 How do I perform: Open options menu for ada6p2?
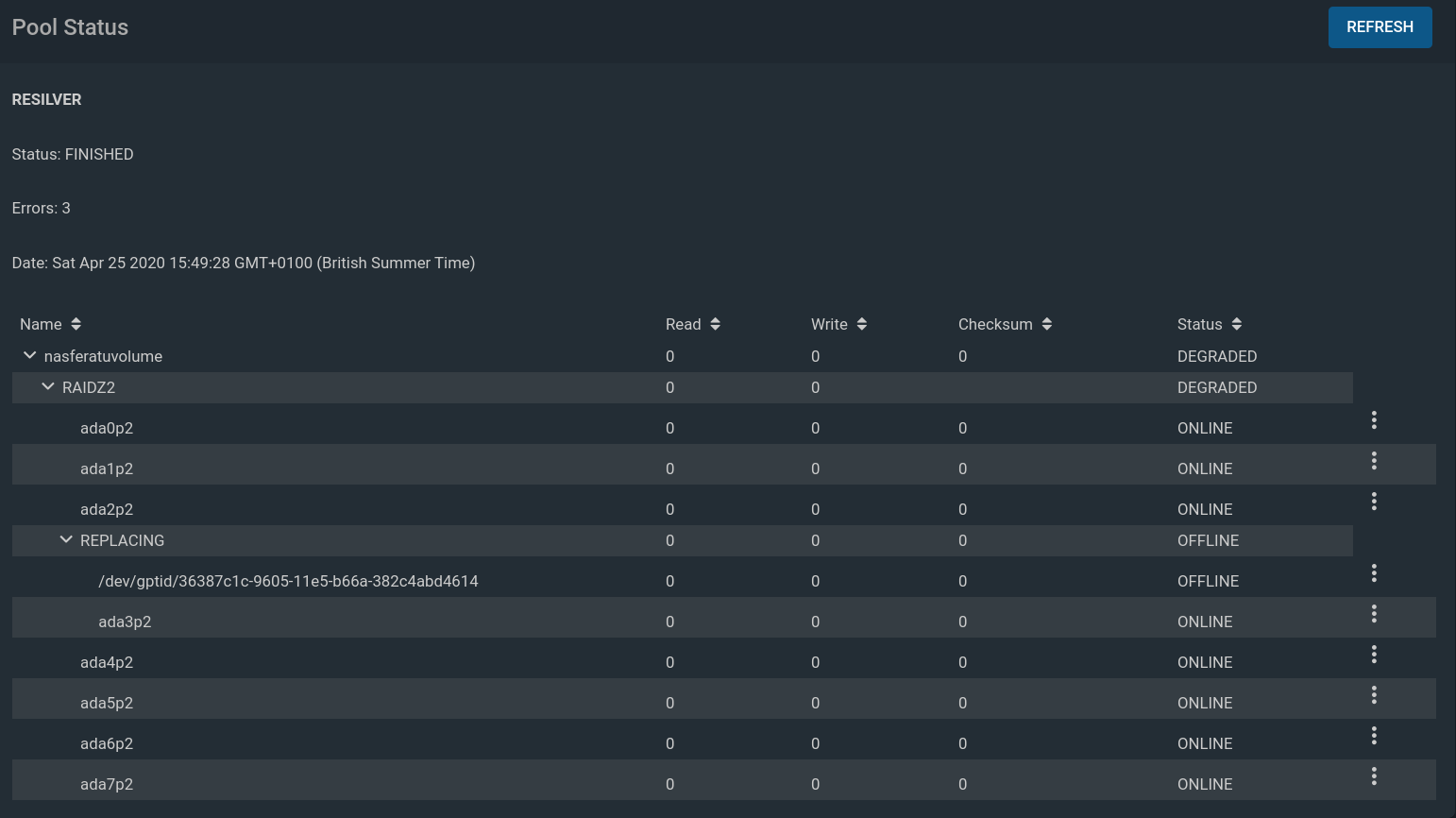(x=1374, y=736)
